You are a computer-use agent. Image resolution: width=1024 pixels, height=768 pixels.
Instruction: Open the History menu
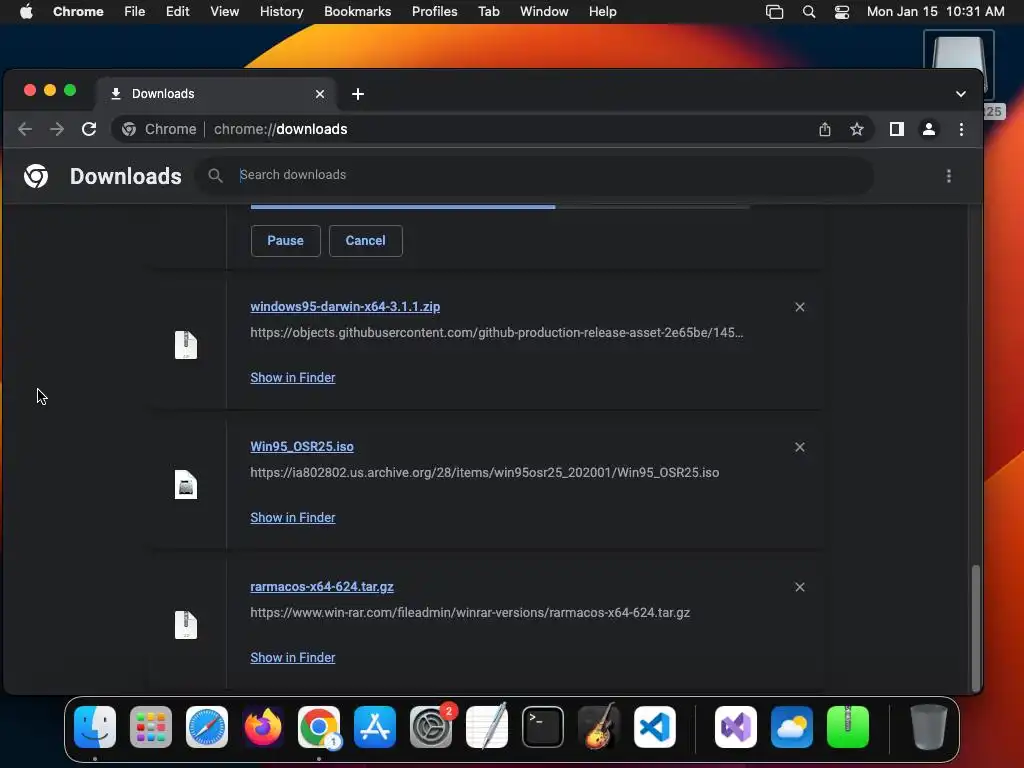(281, 12)
